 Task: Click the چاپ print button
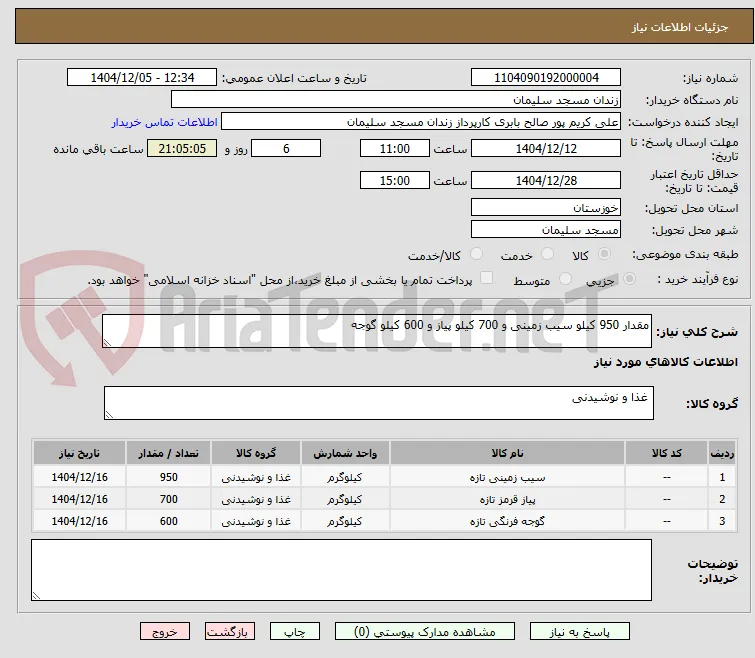coord(295,632)
